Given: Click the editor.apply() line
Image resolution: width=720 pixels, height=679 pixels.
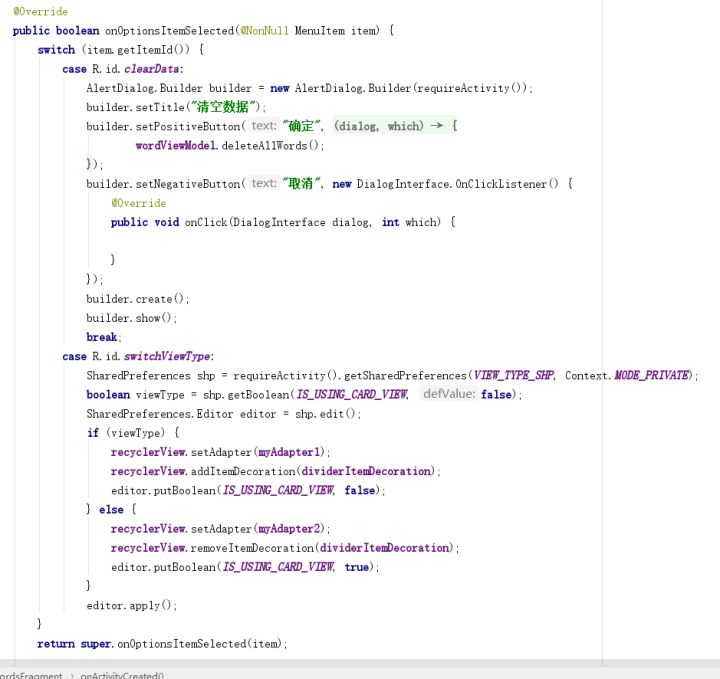Looking at the screenshot, I should (x=131, y=606).
